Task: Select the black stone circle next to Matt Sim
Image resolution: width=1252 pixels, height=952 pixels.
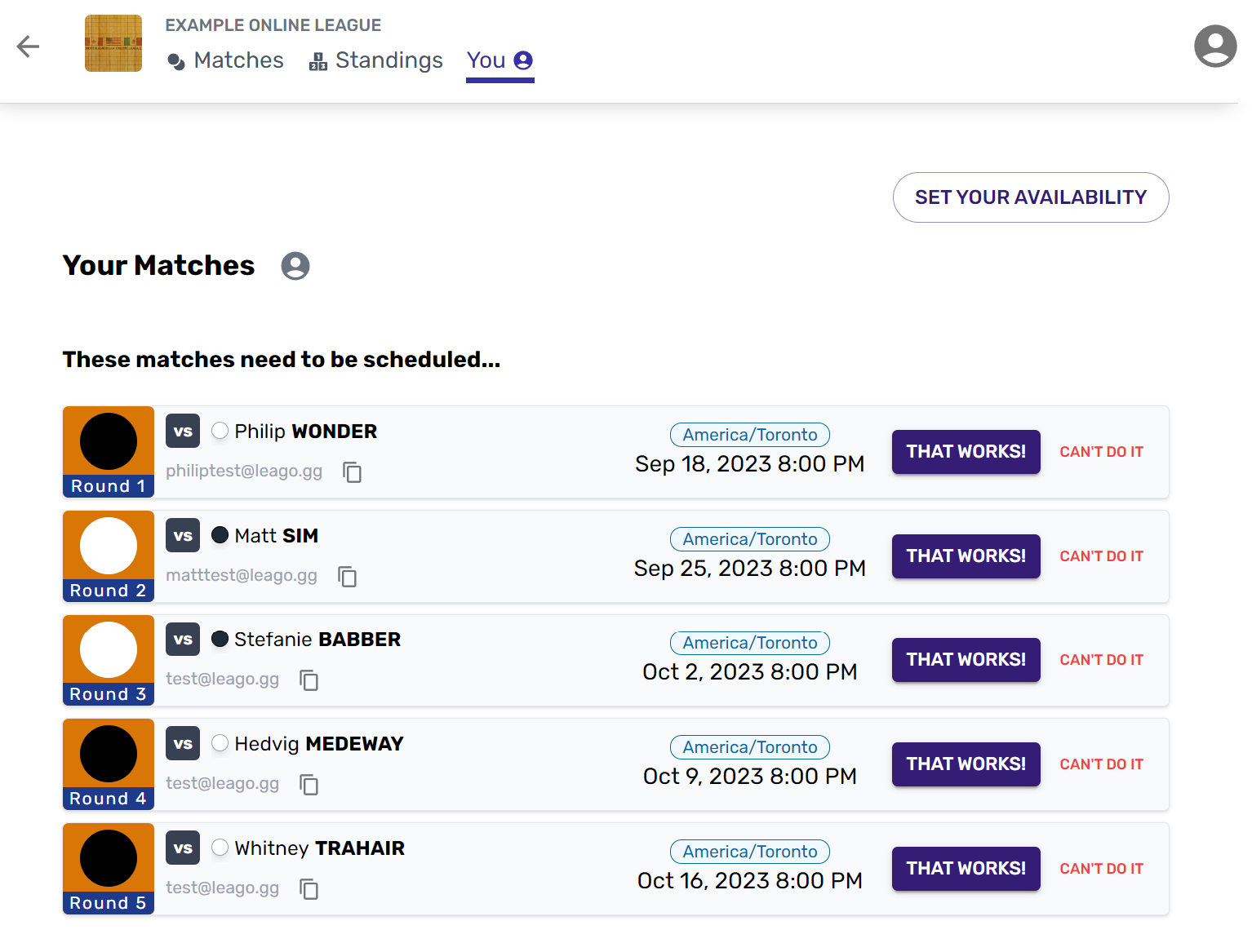Action: (x=220, y=535)
